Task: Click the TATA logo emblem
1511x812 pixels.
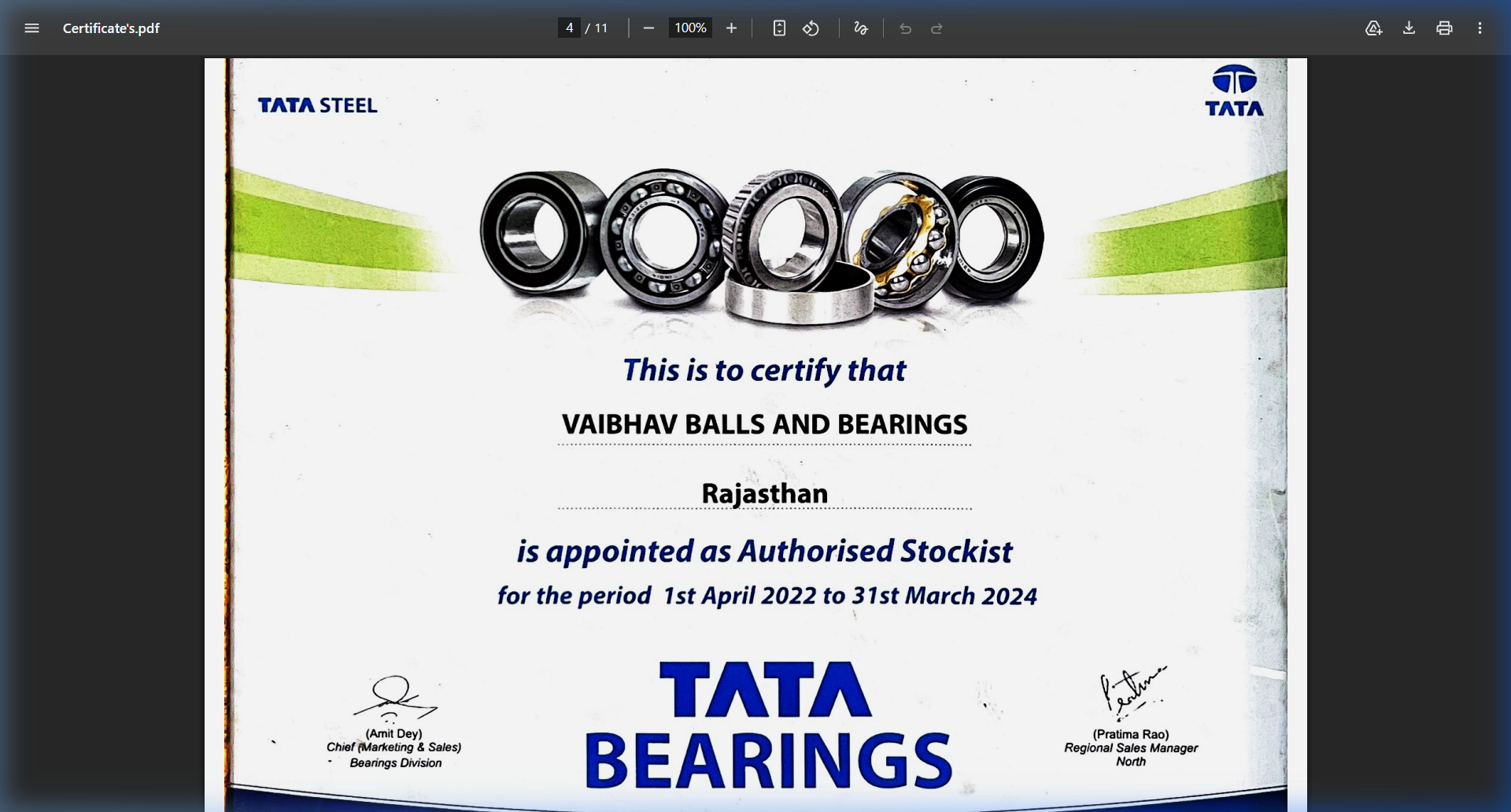Action: pos(1234,91)
